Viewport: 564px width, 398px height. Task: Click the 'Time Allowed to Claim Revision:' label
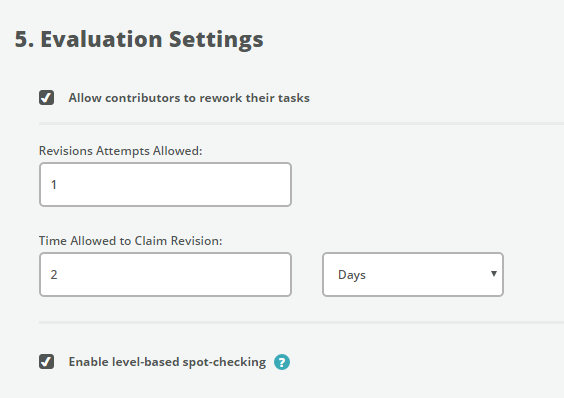tap(131, 241)
